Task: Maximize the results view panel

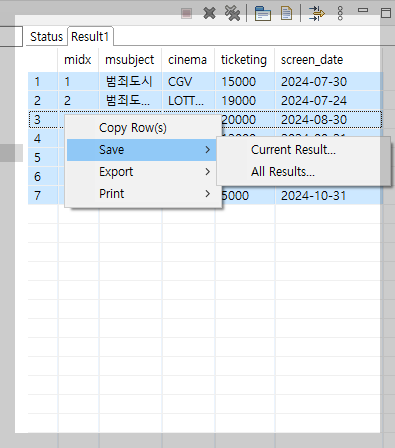Action: [386, 13]
